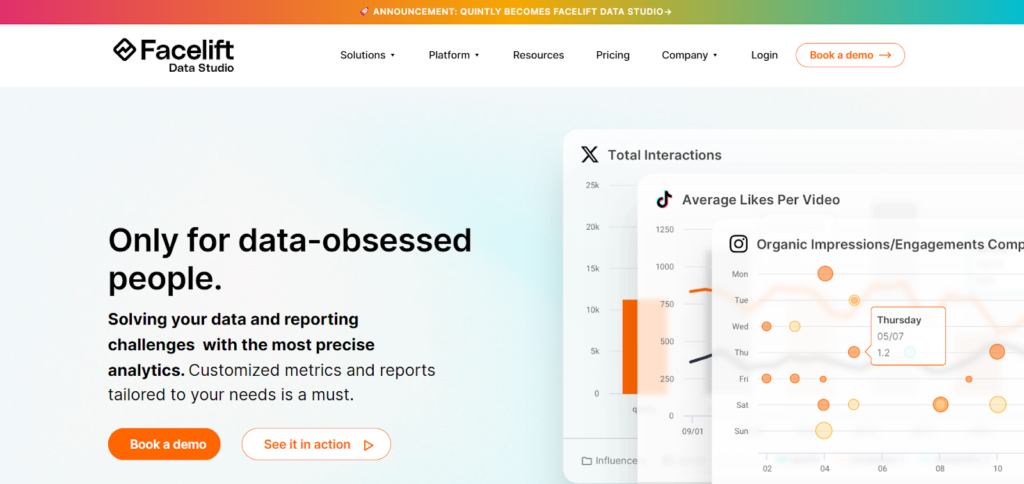Click the X logo on Total Interactions card
The image size is (1024, 484).
coord(589,155)
